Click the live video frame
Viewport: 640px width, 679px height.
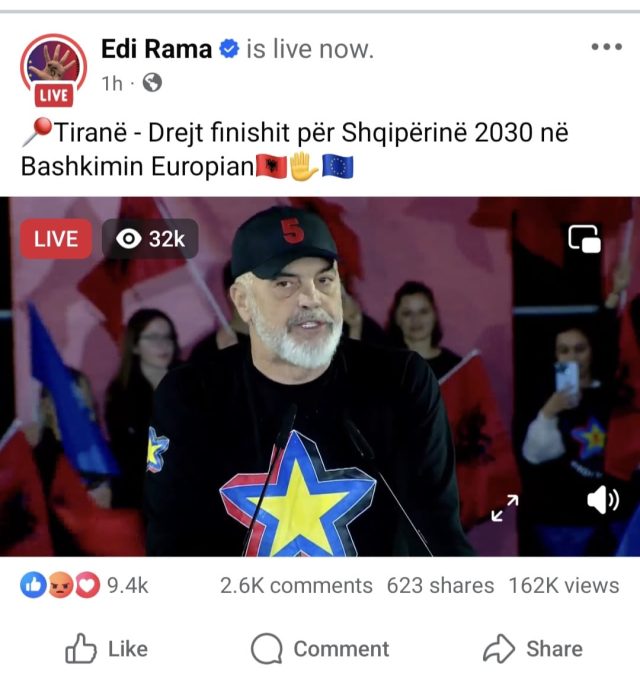point(320,377)
